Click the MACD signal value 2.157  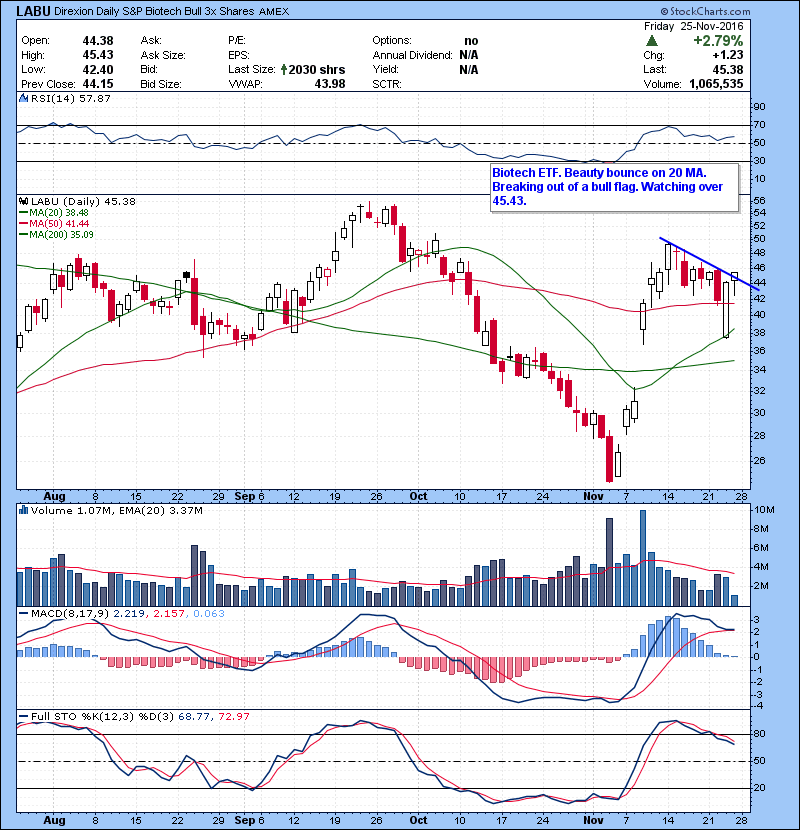tap(169, 614)
